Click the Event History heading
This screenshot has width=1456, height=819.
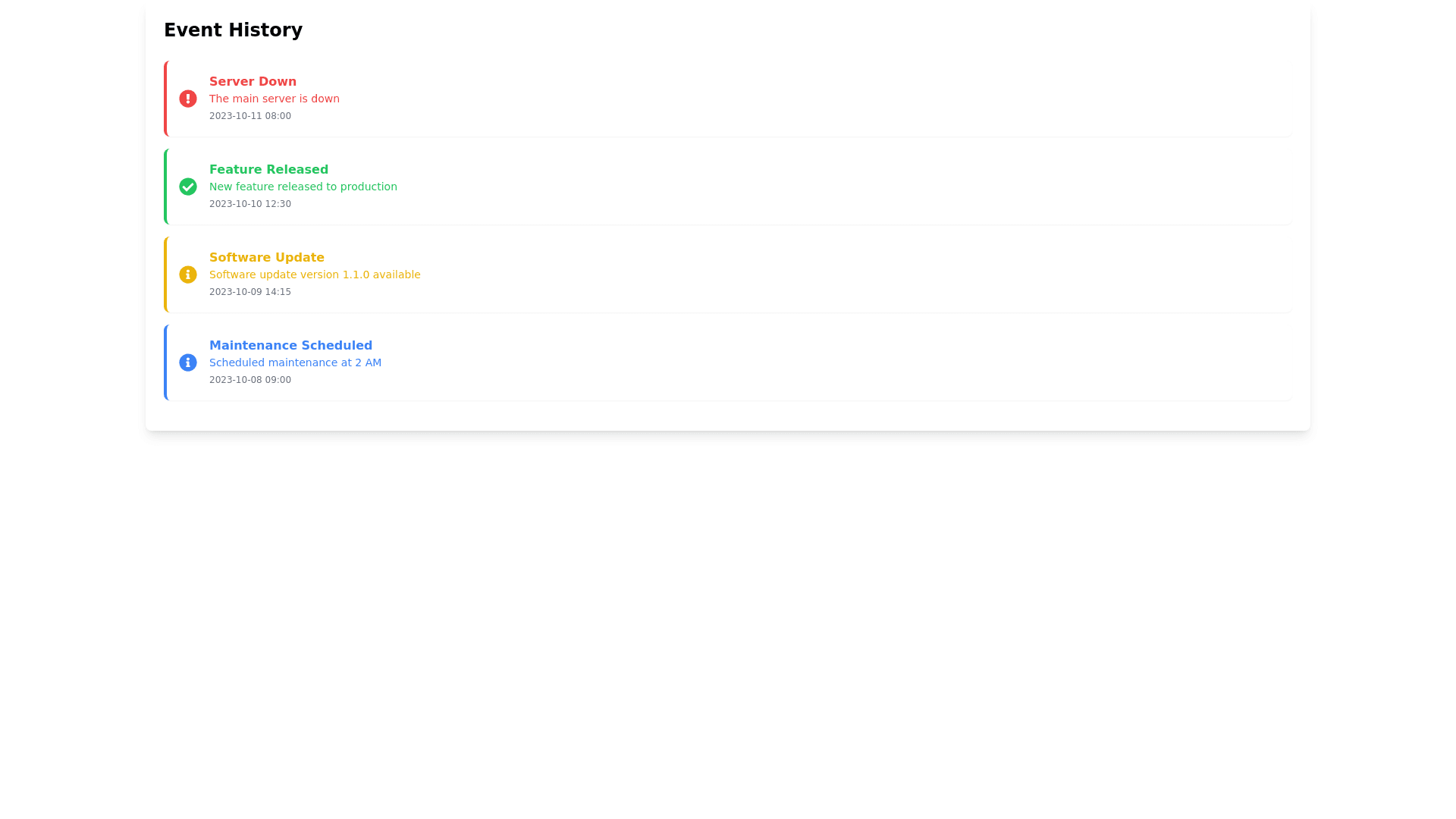(x=233, y=30)
